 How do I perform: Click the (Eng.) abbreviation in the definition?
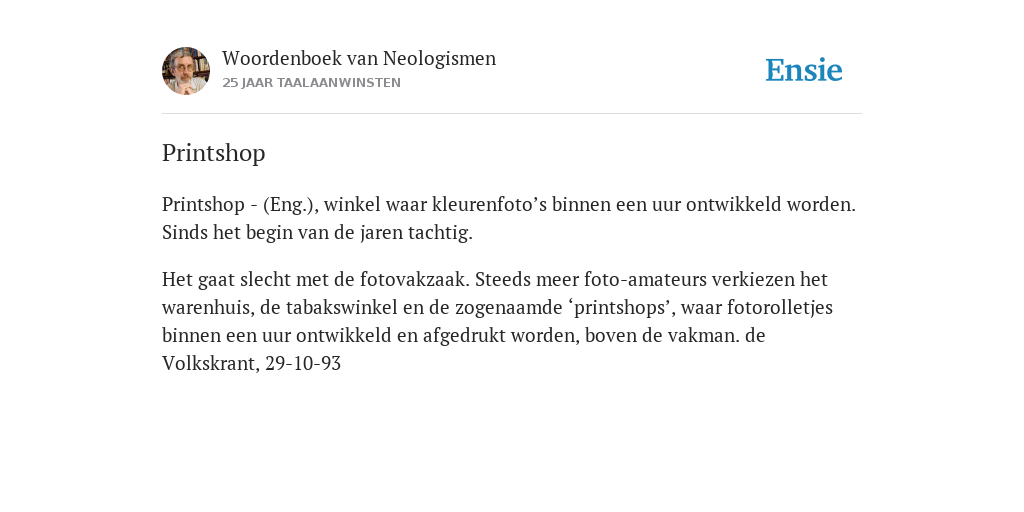pyautogui.click(x=291, y=205)
